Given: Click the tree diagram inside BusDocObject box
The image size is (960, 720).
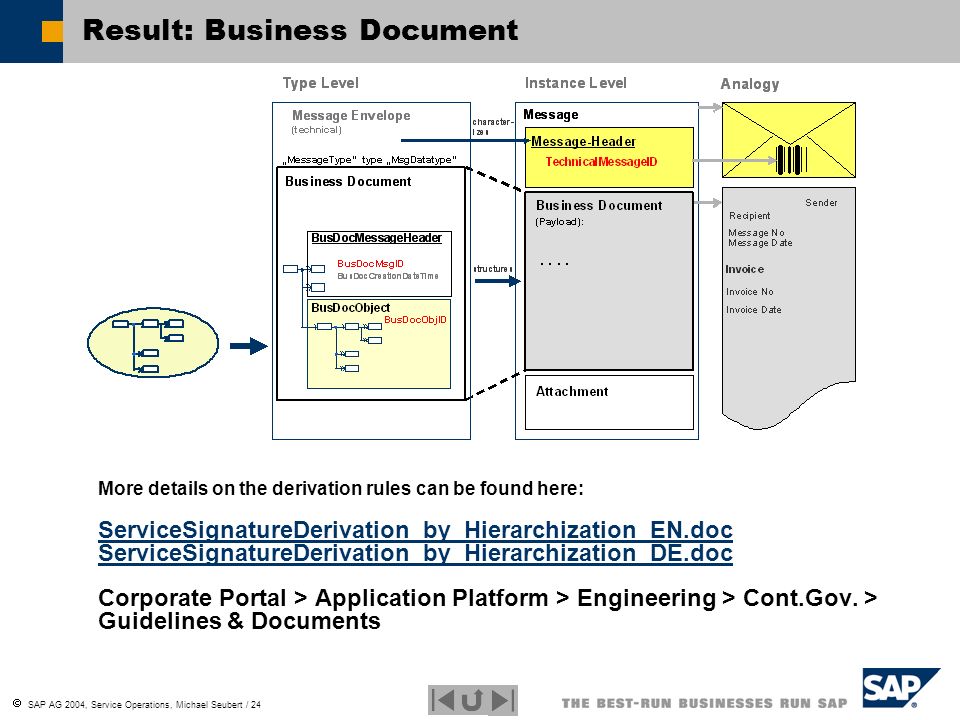Looking at the screenshot, I should (342, 347).
